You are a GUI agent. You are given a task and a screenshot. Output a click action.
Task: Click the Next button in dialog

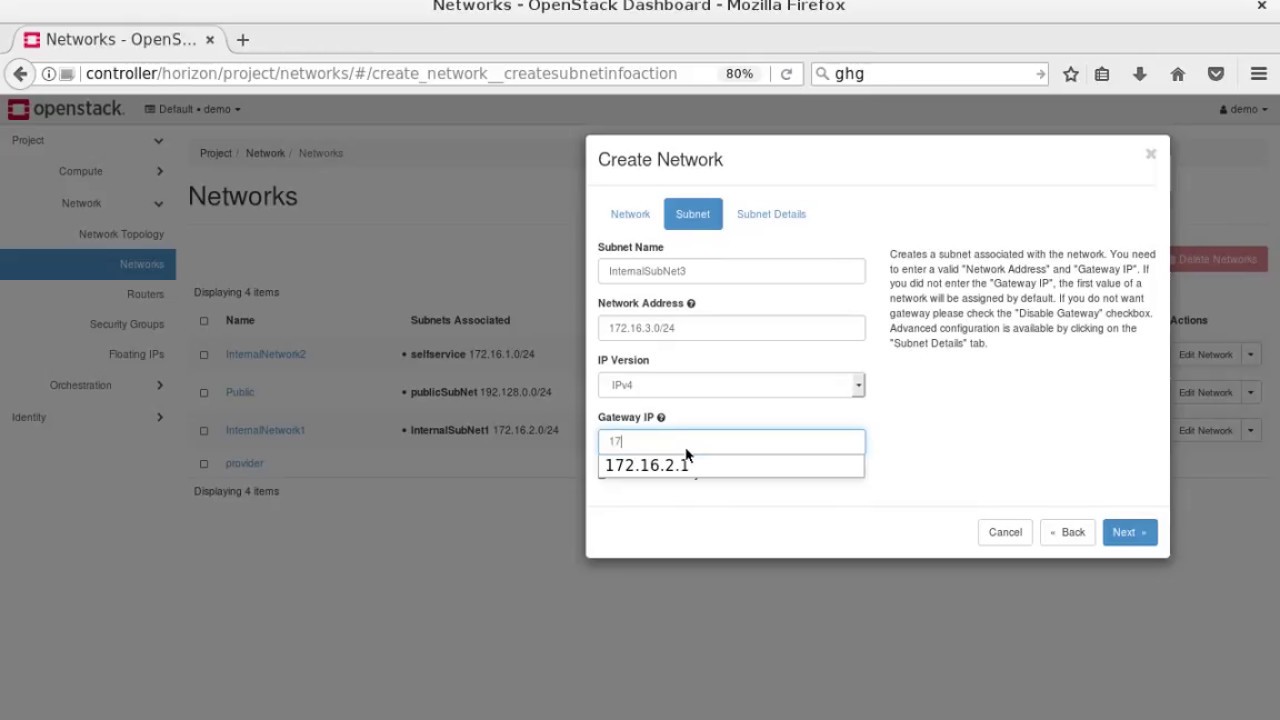click(1130, 532)
